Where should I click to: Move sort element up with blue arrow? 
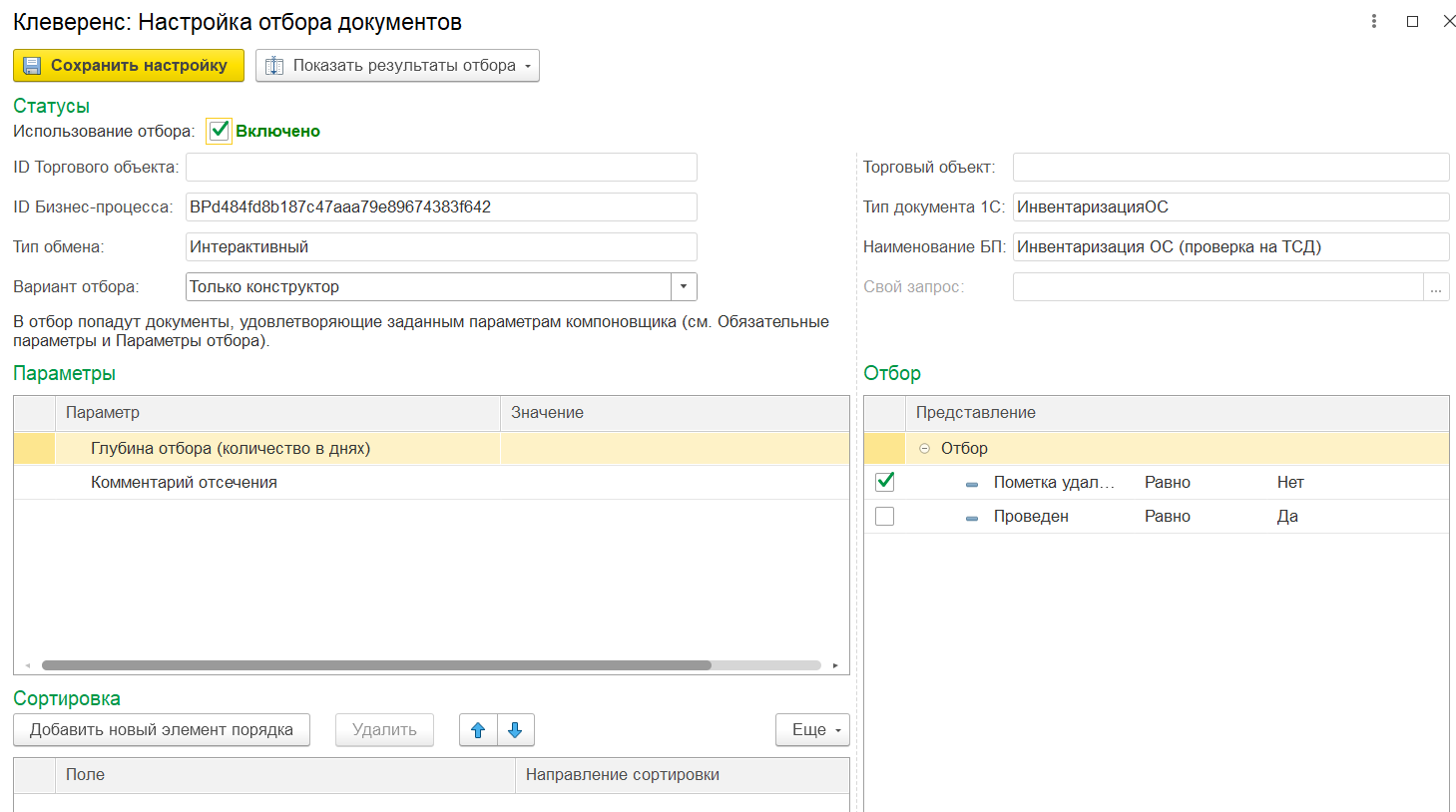coord(478,730)
